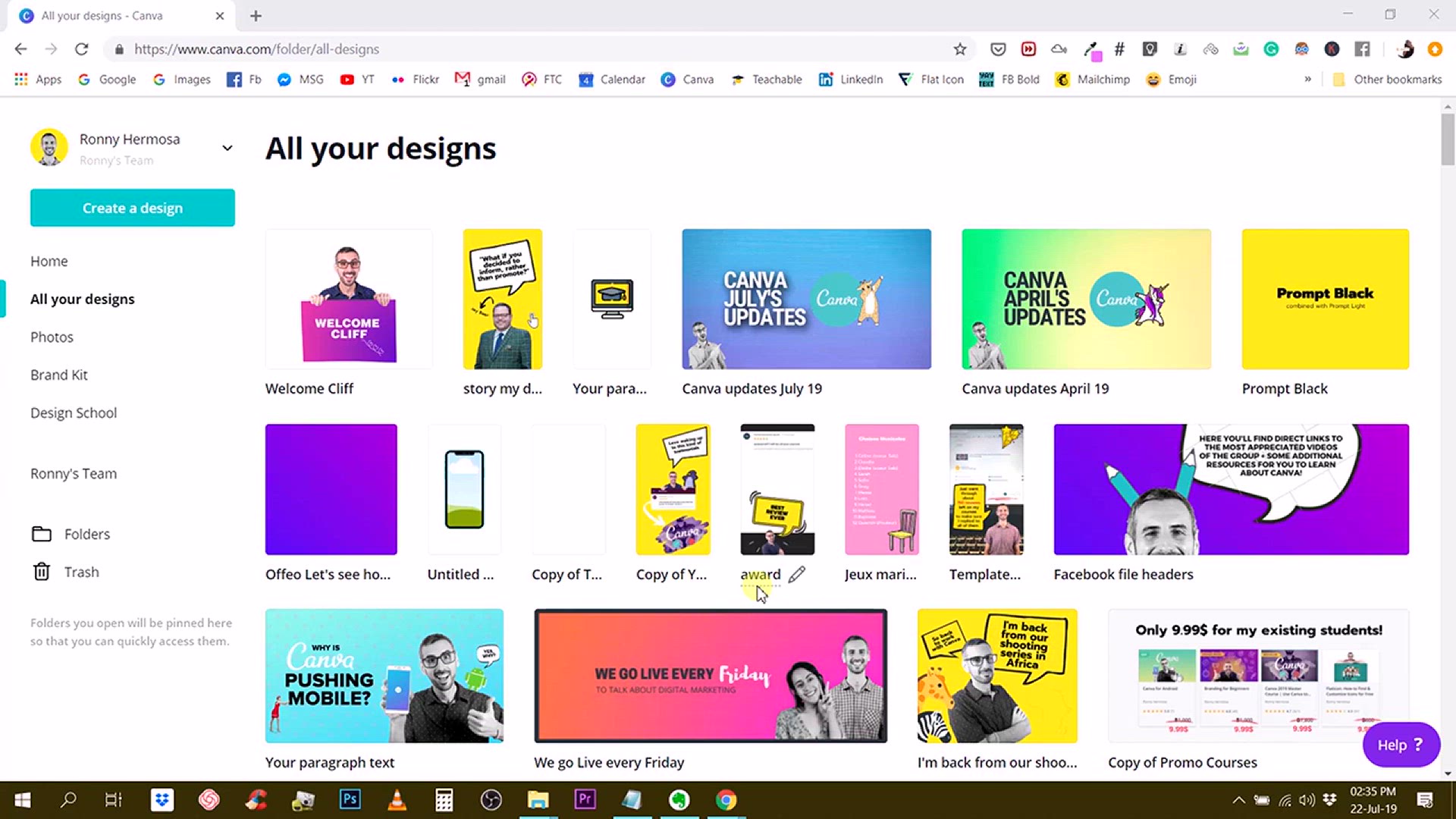Switch to the All your designs browser tab
1456x819 pixels.
pyautogui.click(x=121, y=16)
